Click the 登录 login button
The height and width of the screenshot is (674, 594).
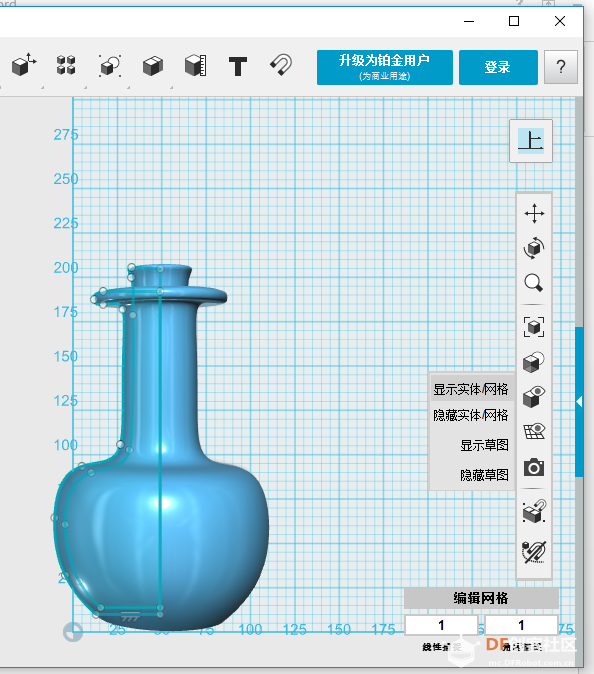point(498,67)
